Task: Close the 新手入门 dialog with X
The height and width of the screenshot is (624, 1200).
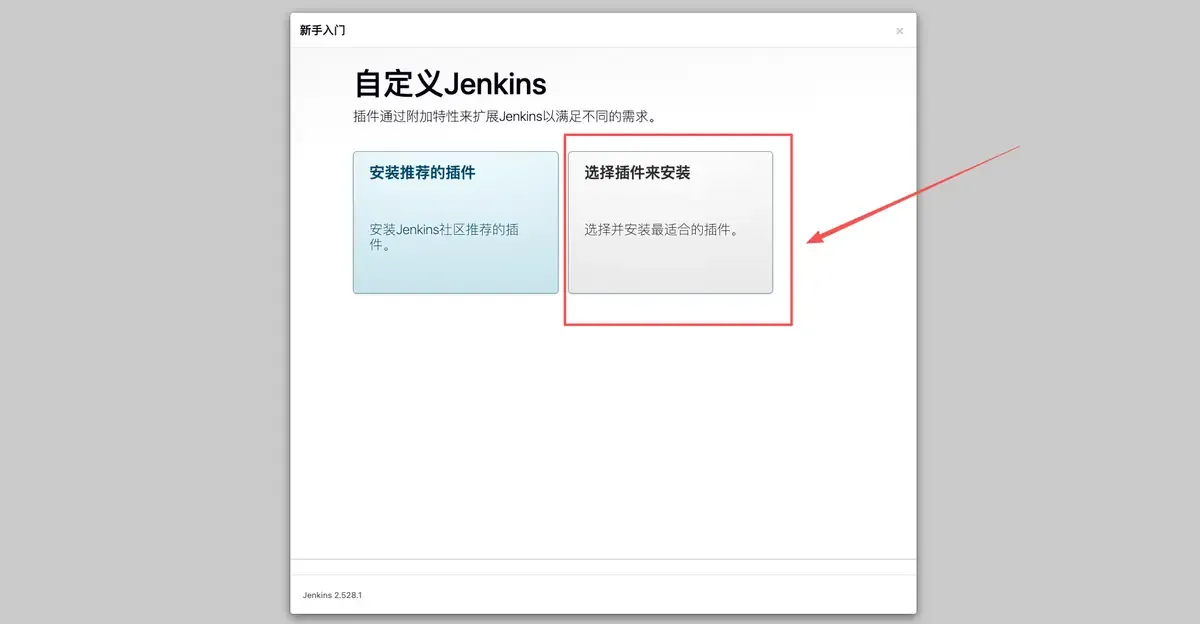Action: coord(899,31)
